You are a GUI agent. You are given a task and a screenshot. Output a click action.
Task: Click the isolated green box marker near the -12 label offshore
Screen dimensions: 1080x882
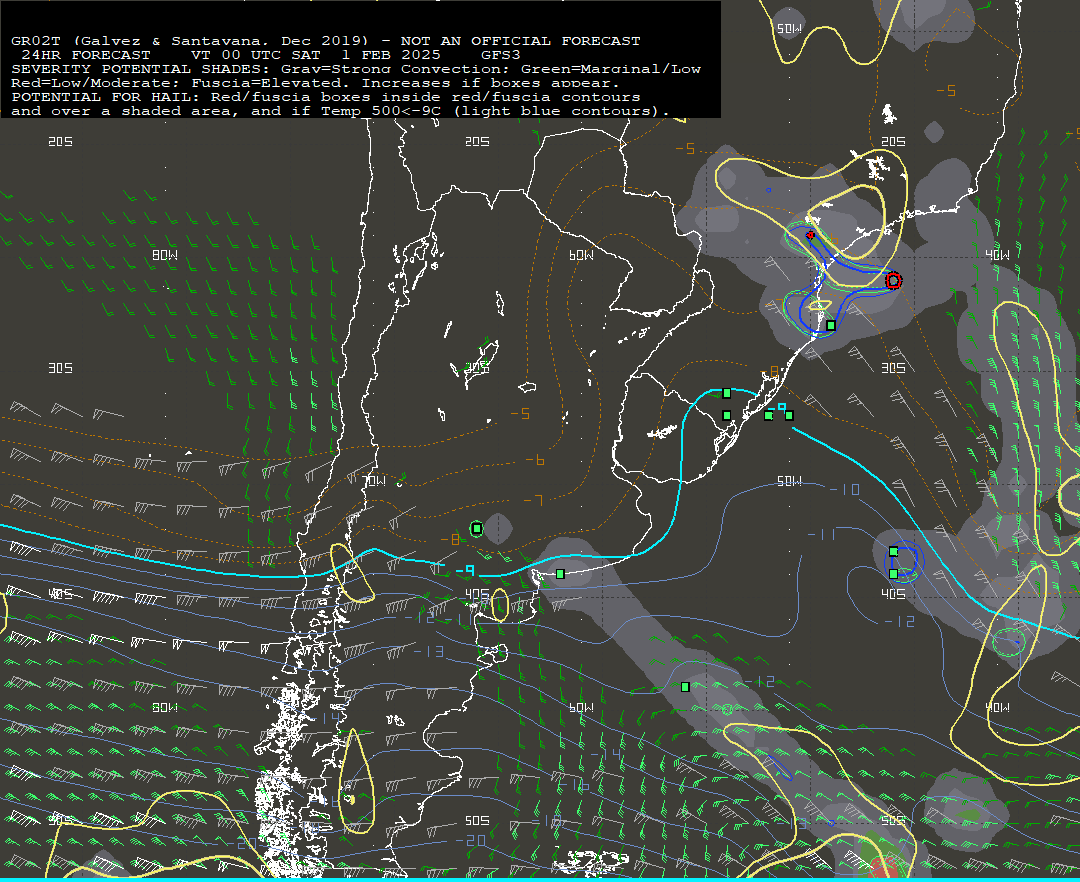tap(685, 686)
